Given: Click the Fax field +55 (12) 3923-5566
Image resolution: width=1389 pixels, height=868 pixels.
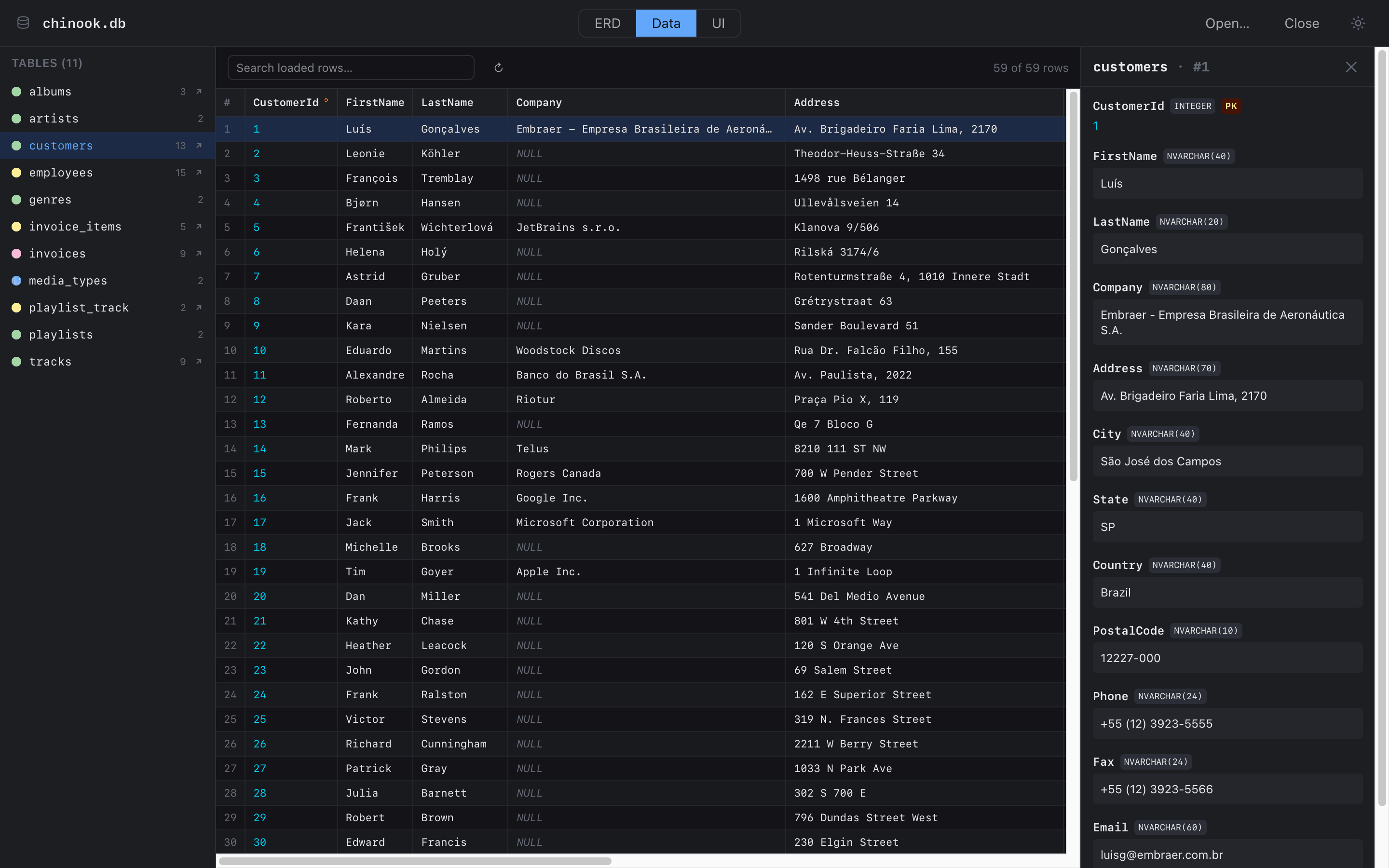Looking at the screenshot, I should (1227, 789).
